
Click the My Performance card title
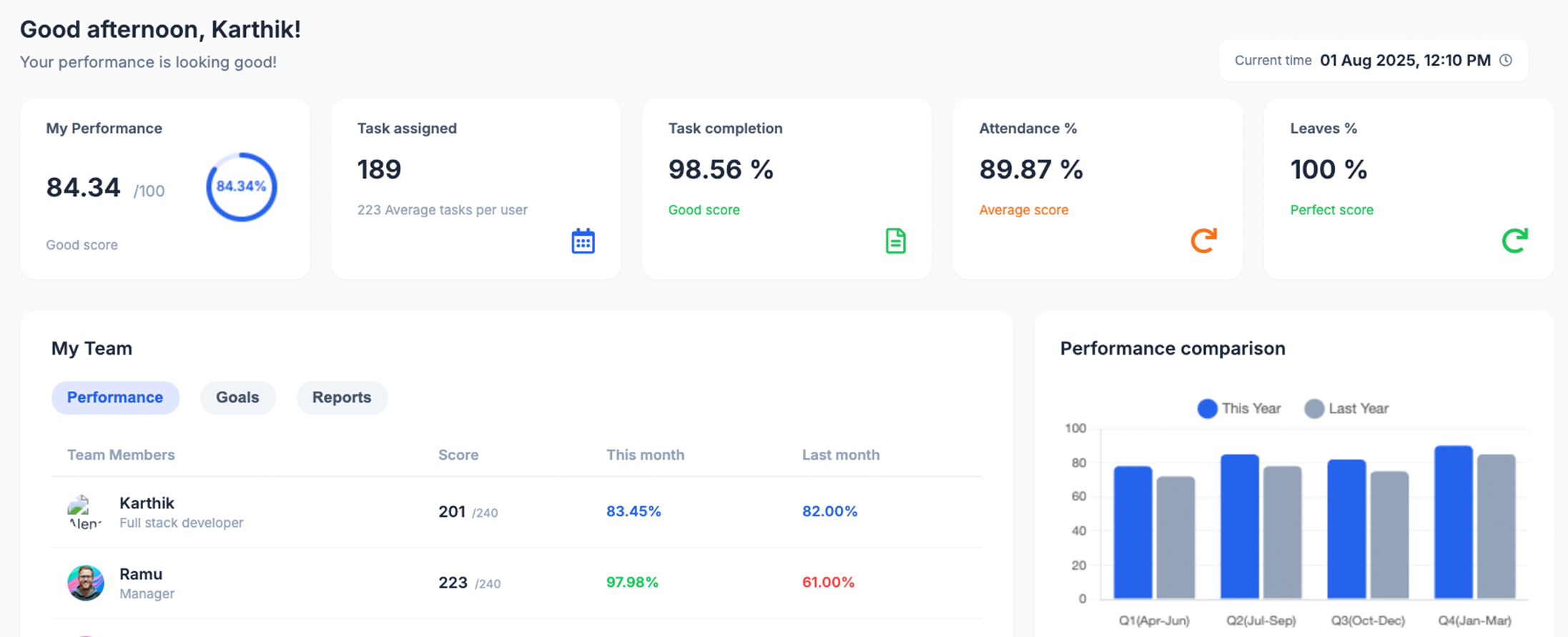(104, 128)
